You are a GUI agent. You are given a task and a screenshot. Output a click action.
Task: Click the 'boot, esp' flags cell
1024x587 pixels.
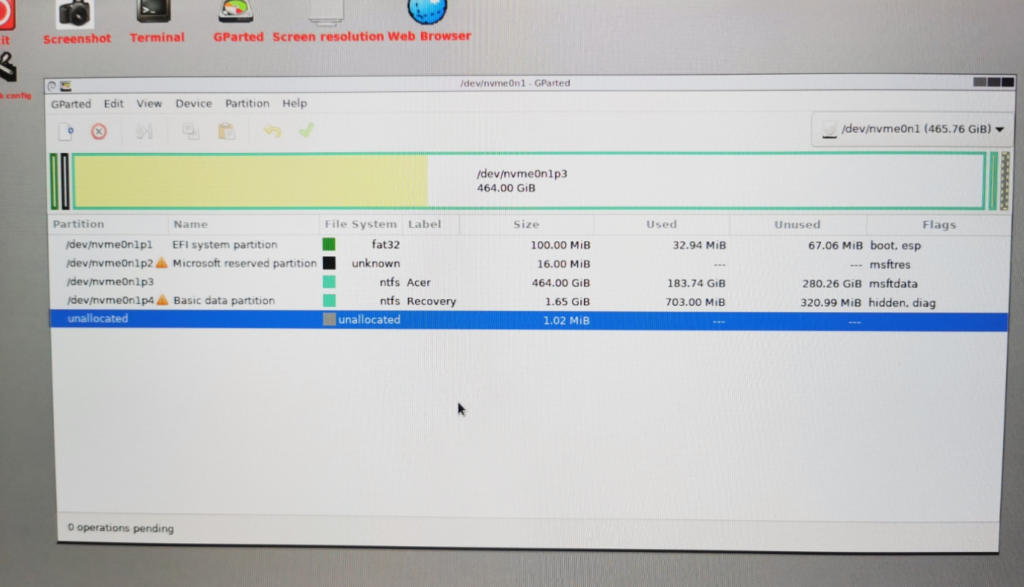895,246
